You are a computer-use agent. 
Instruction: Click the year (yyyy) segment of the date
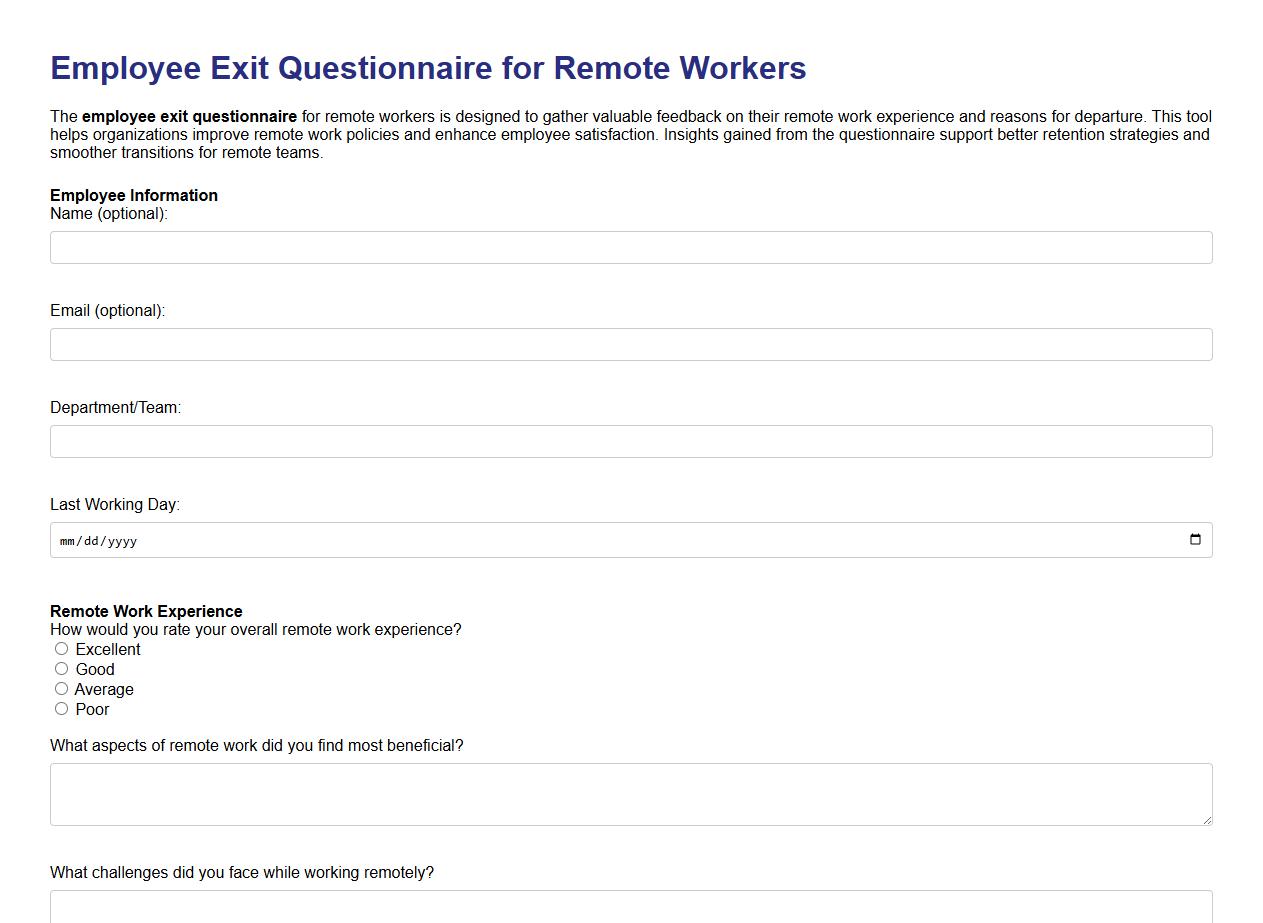click(x=117, y=540)
